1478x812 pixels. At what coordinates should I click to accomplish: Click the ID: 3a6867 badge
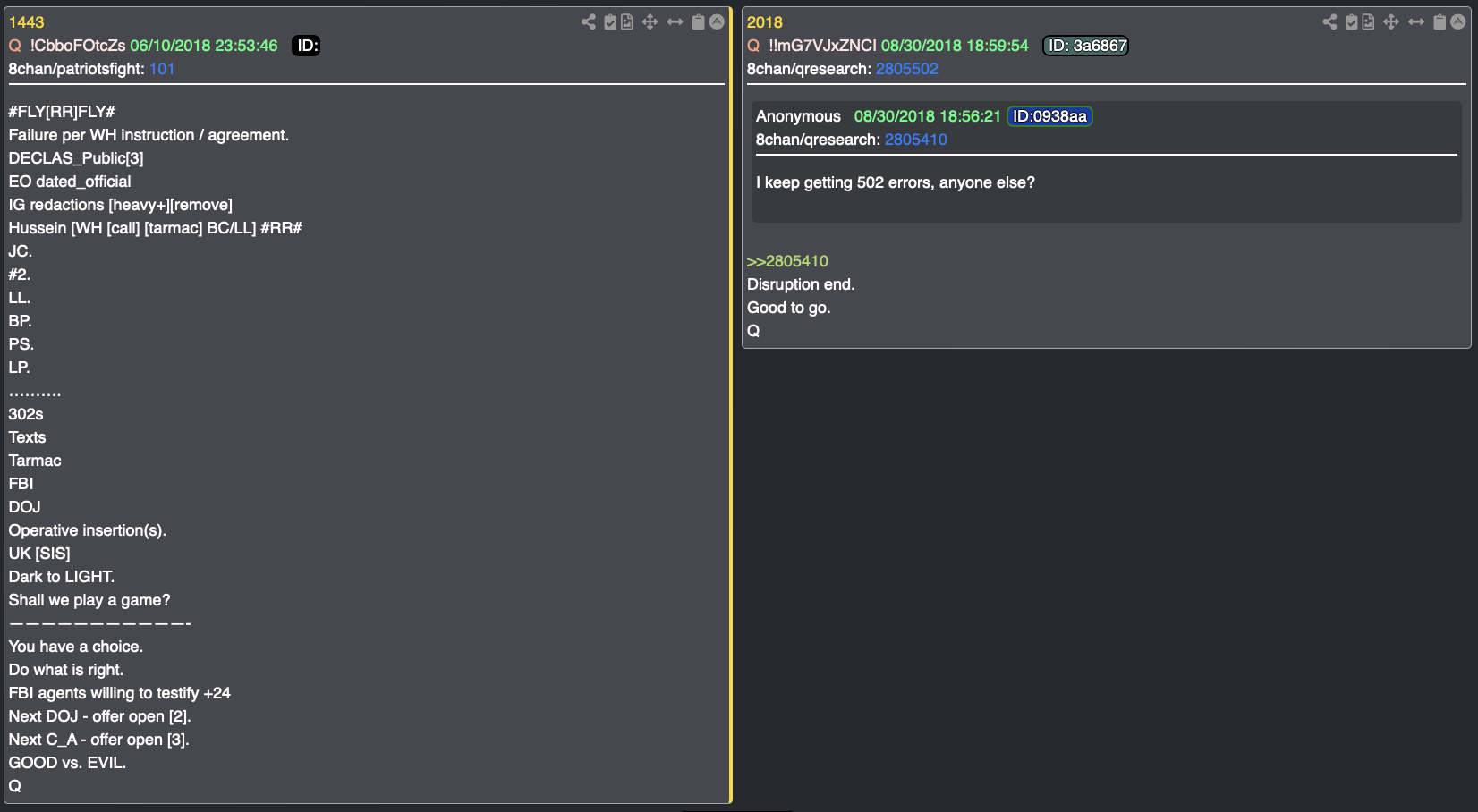(x=1086, y=46)
